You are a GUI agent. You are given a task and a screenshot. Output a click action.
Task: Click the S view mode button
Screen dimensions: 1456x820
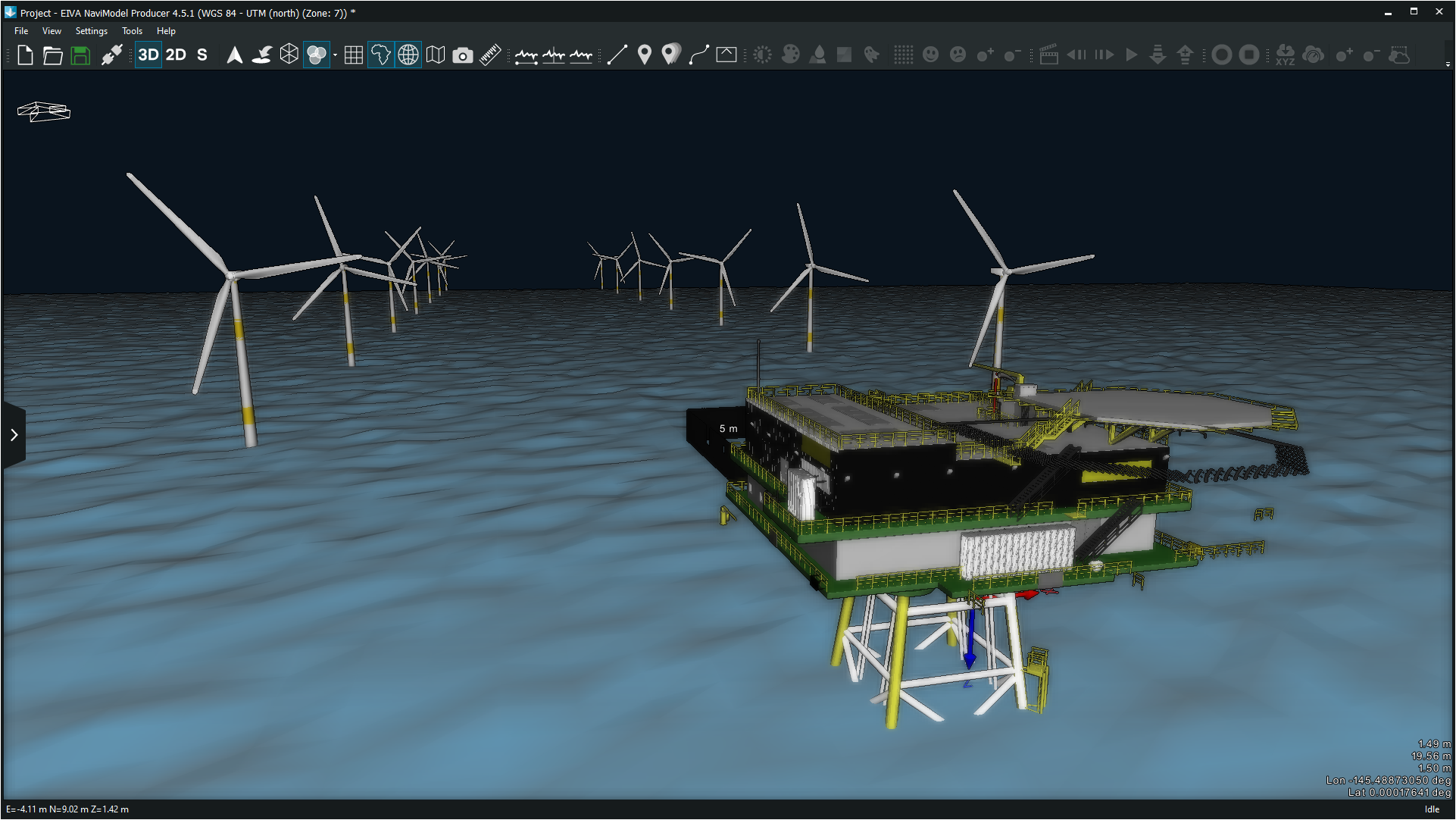(x=202, y=55)
